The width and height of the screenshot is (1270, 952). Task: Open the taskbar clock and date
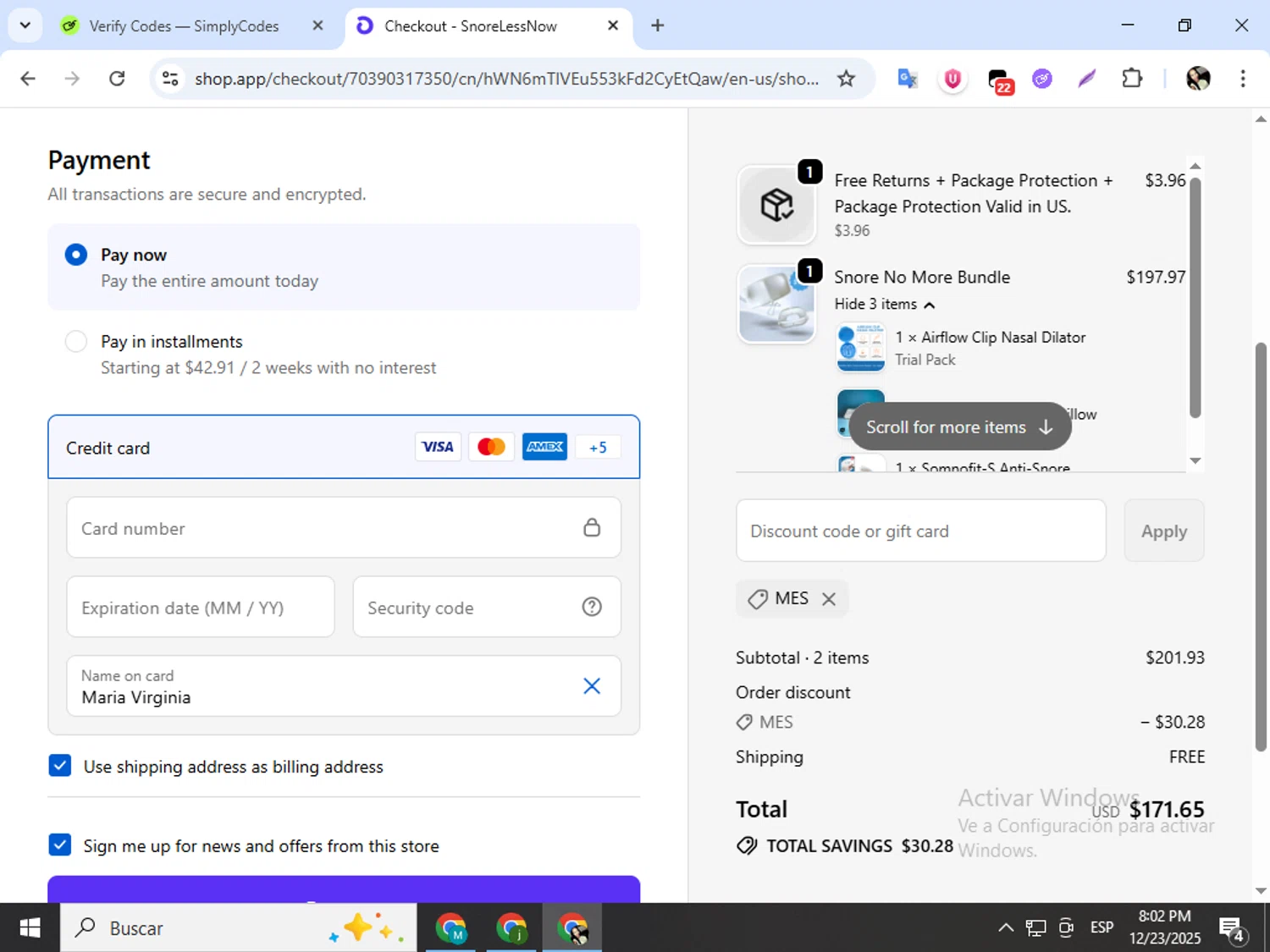tap(1164, 927)
